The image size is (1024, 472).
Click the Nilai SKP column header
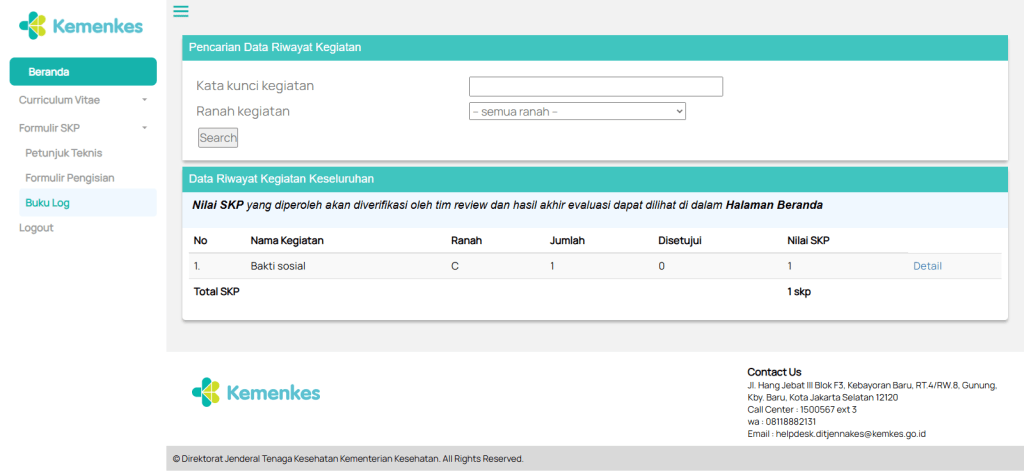point(808,241)
